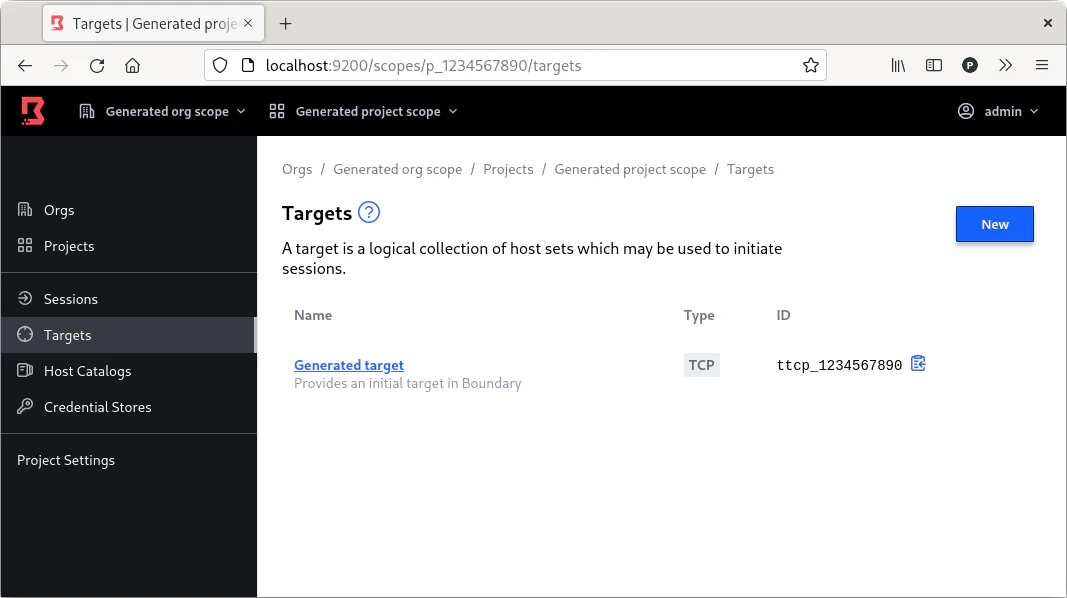Click the Boundary logo in header
1067x598 pixels.
(33, 111)
